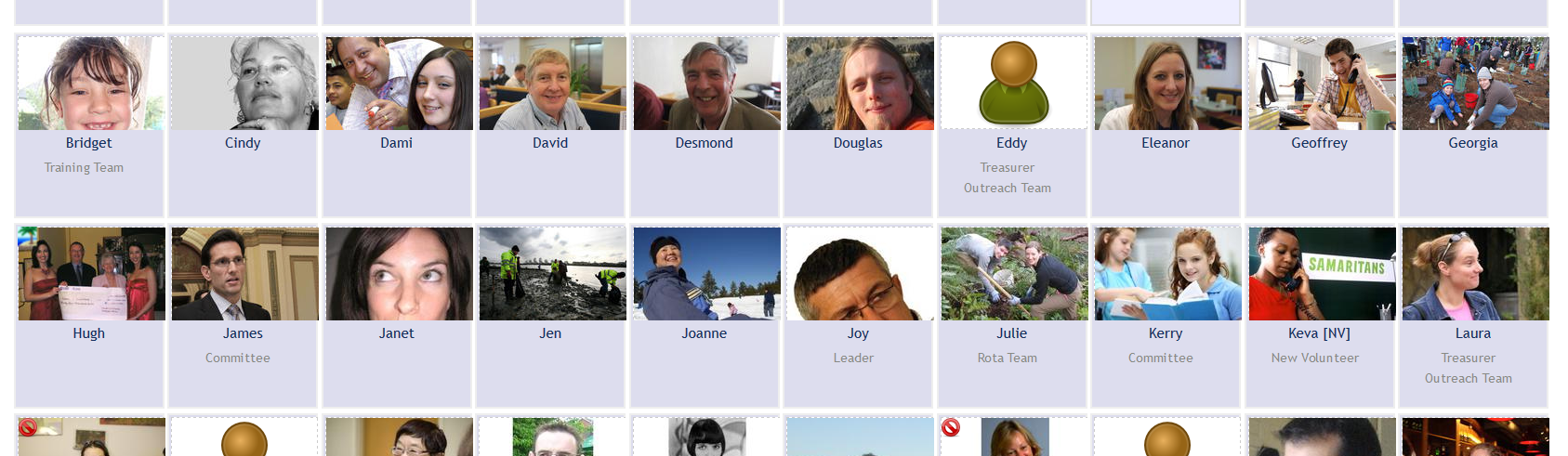Viewport: 1568px width, 456px height.
Task: Click the Geoffrey name link
Action: point(1319,143)
